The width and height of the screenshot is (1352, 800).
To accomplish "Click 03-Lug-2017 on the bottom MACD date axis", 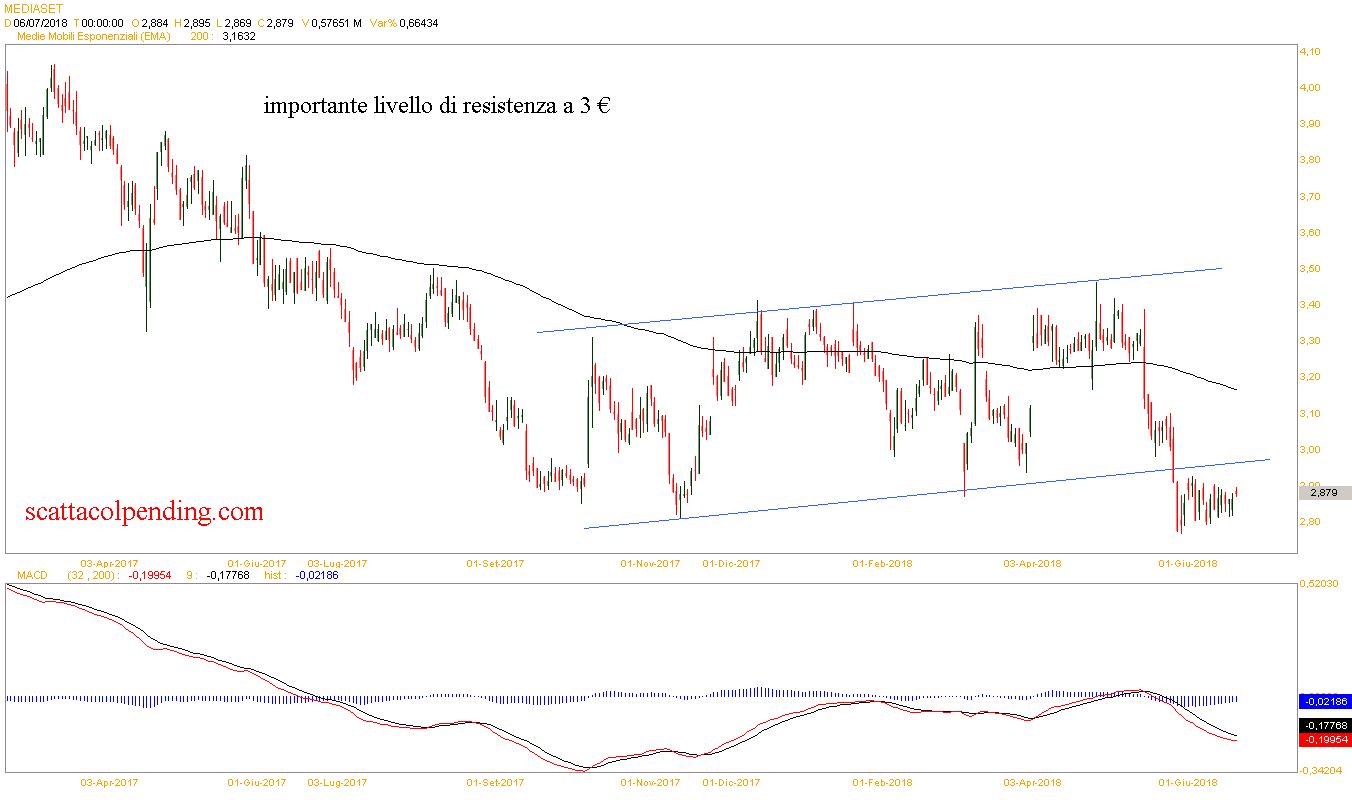I will point(337,782).
